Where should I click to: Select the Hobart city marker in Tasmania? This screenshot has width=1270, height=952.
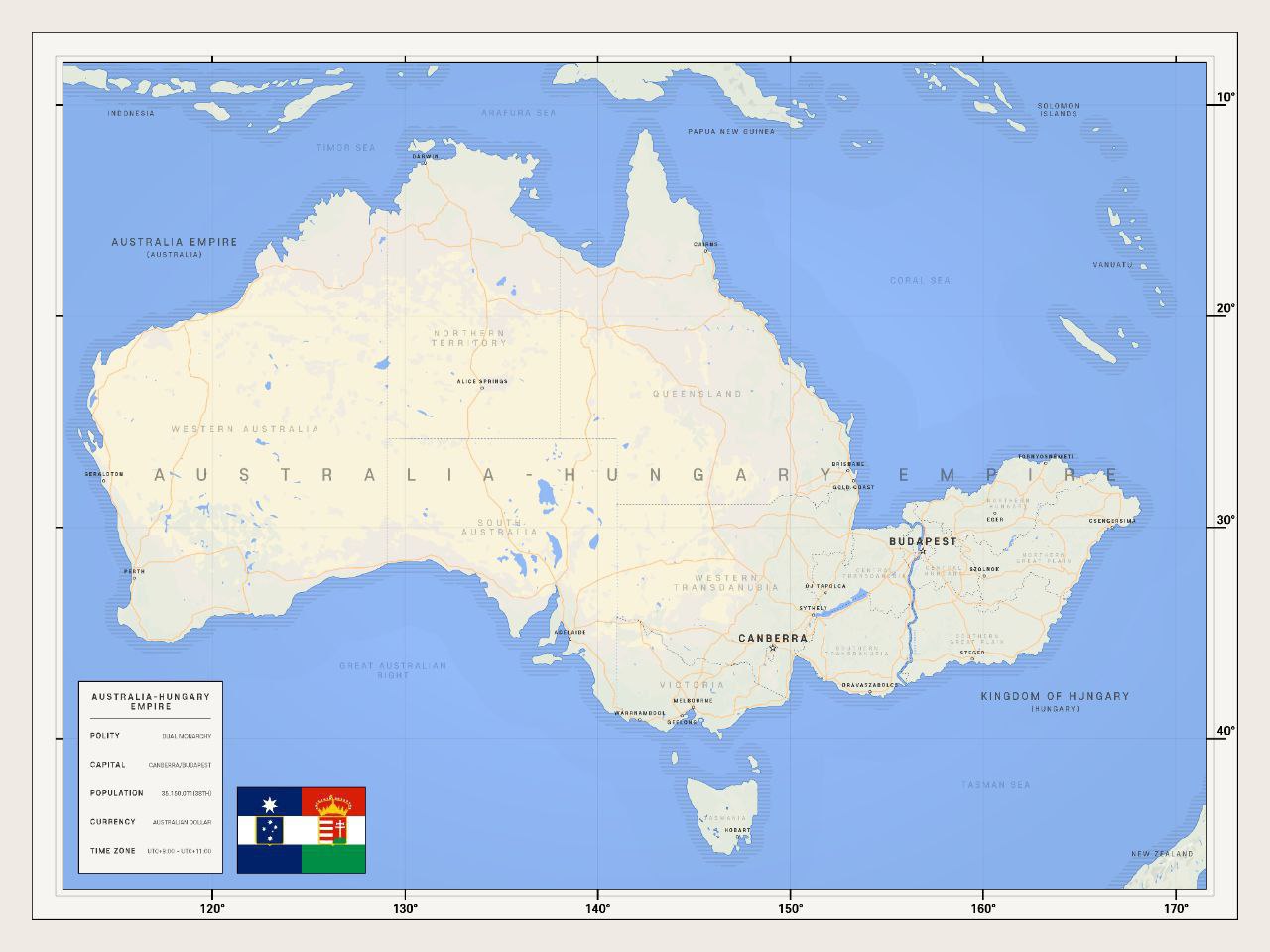pos(737,837)
